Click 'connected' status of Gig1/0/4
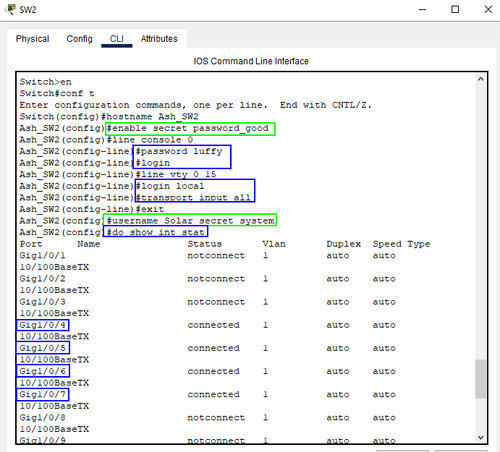The height and width of the screenshot is (452, 500). click(213, 325)
